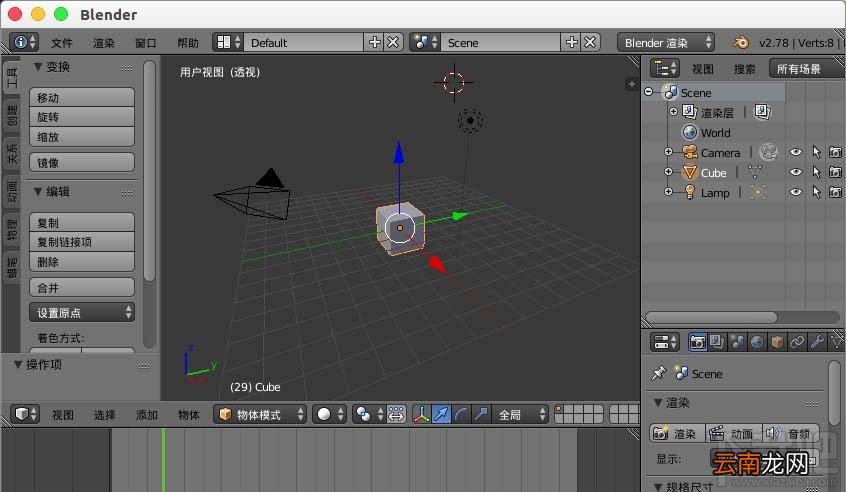
Task: Click the Blender logo icon near version text
Action: pos(741,42)
